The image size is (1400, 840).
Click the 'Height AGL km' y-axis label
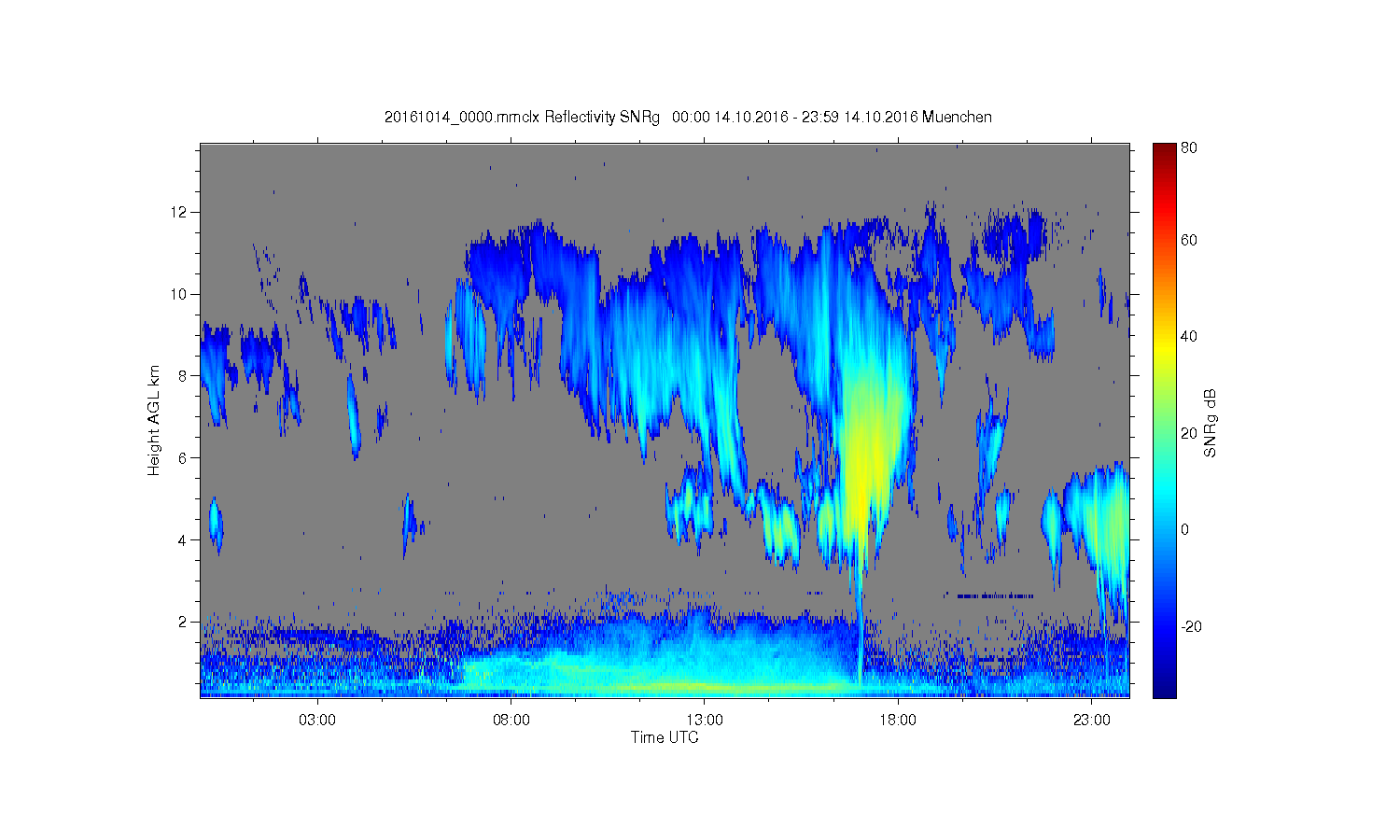point(154,420)
